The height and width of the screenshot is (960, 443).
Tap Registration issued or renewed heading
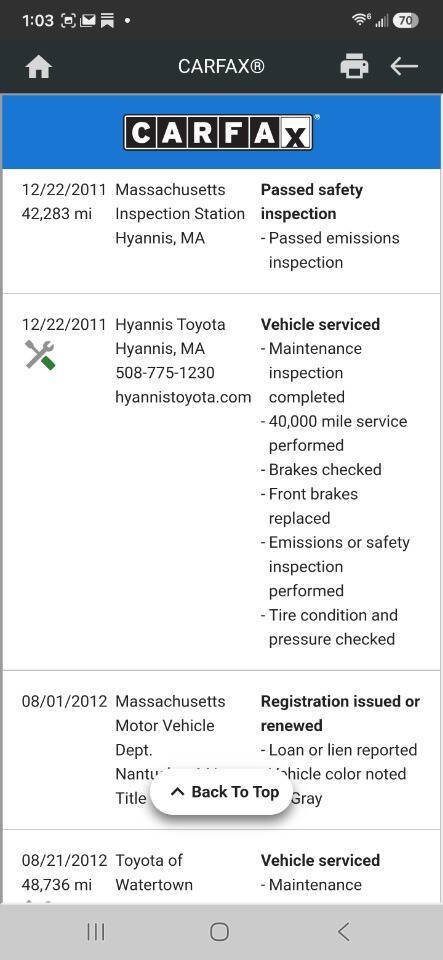click(x=340, y=714)
